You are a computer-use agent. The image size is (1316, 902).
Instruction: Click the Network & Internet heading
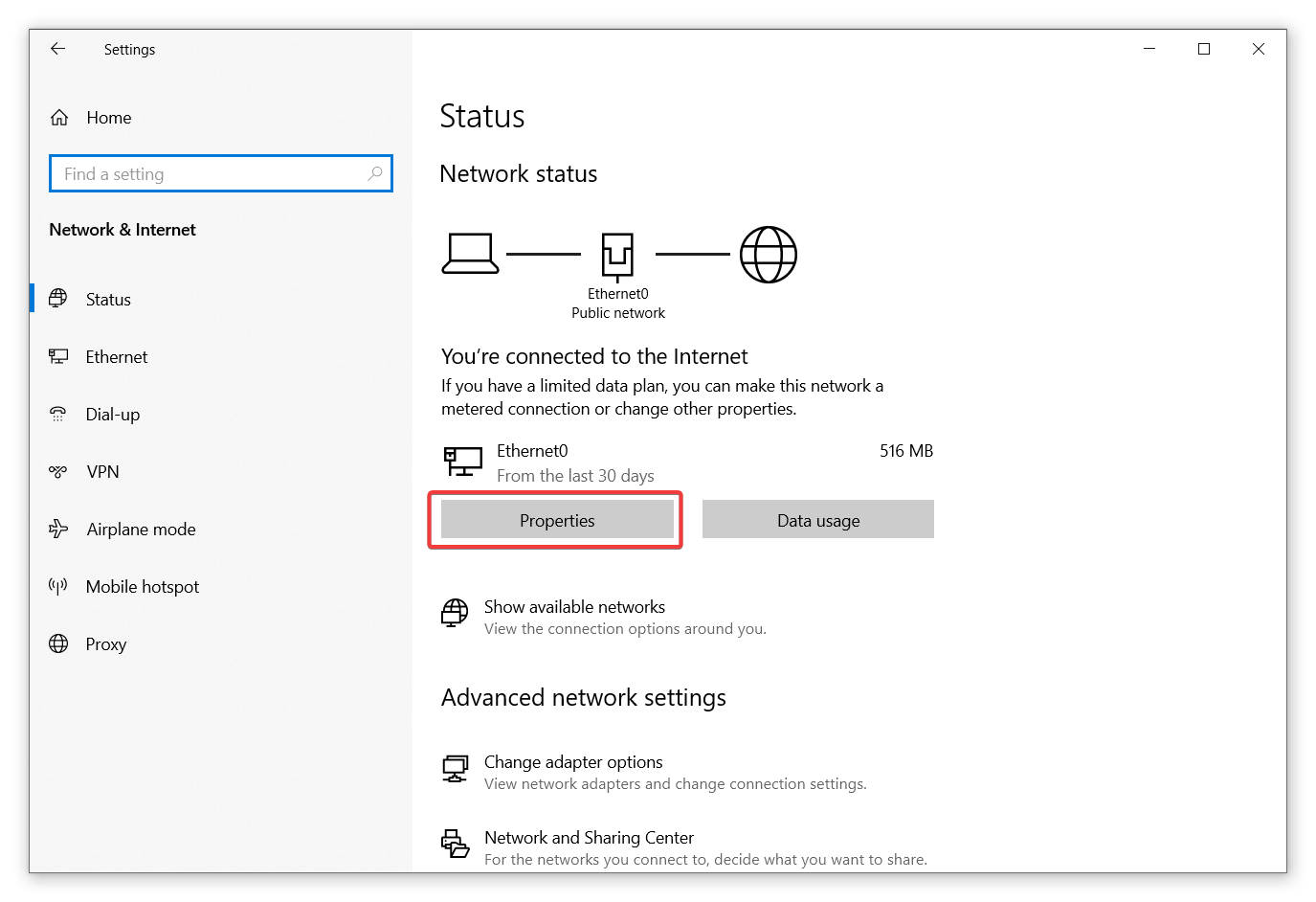(x=123, y=230)
